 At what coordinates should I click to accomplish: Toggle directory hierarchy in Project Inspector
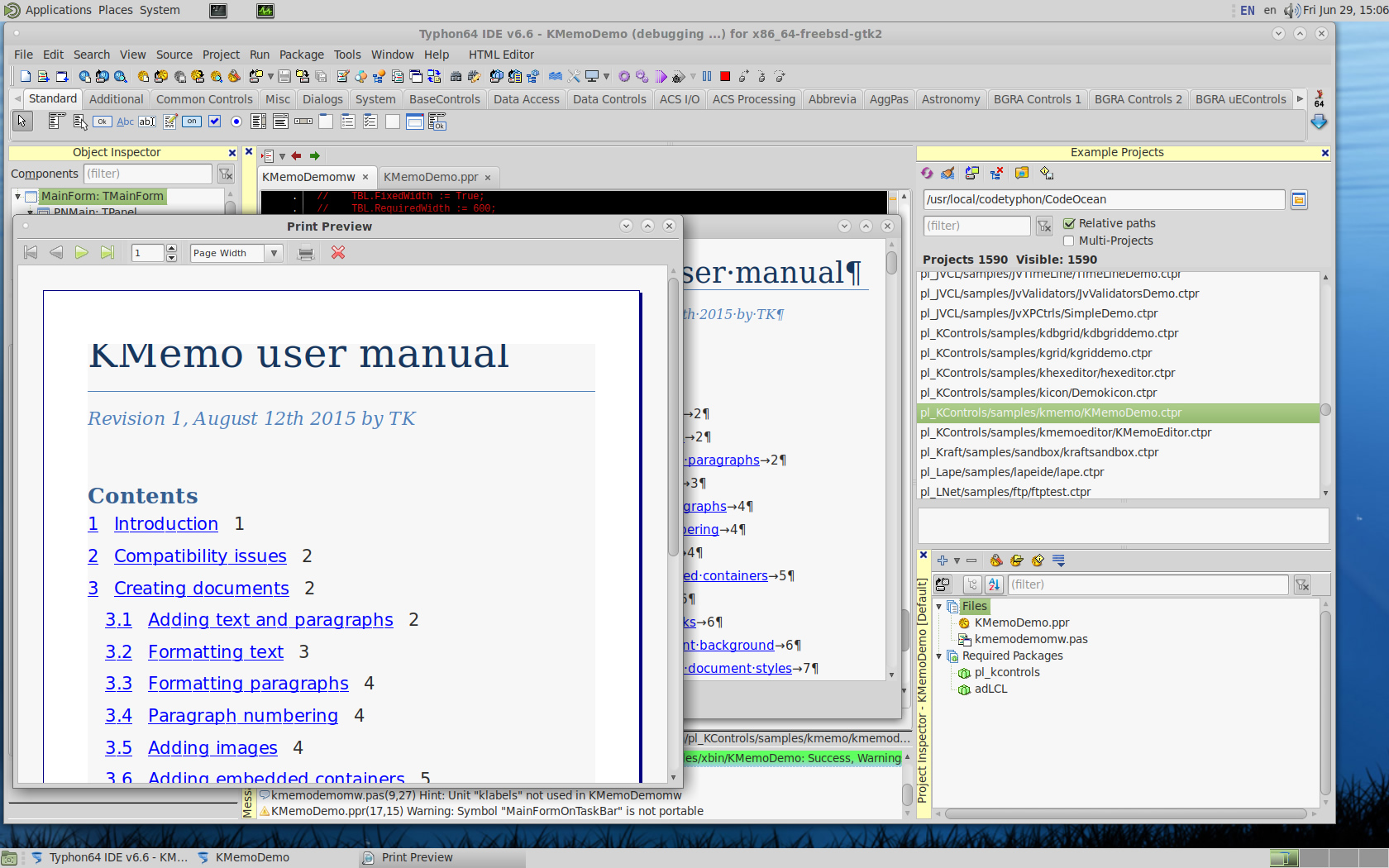tap(973, 584)
